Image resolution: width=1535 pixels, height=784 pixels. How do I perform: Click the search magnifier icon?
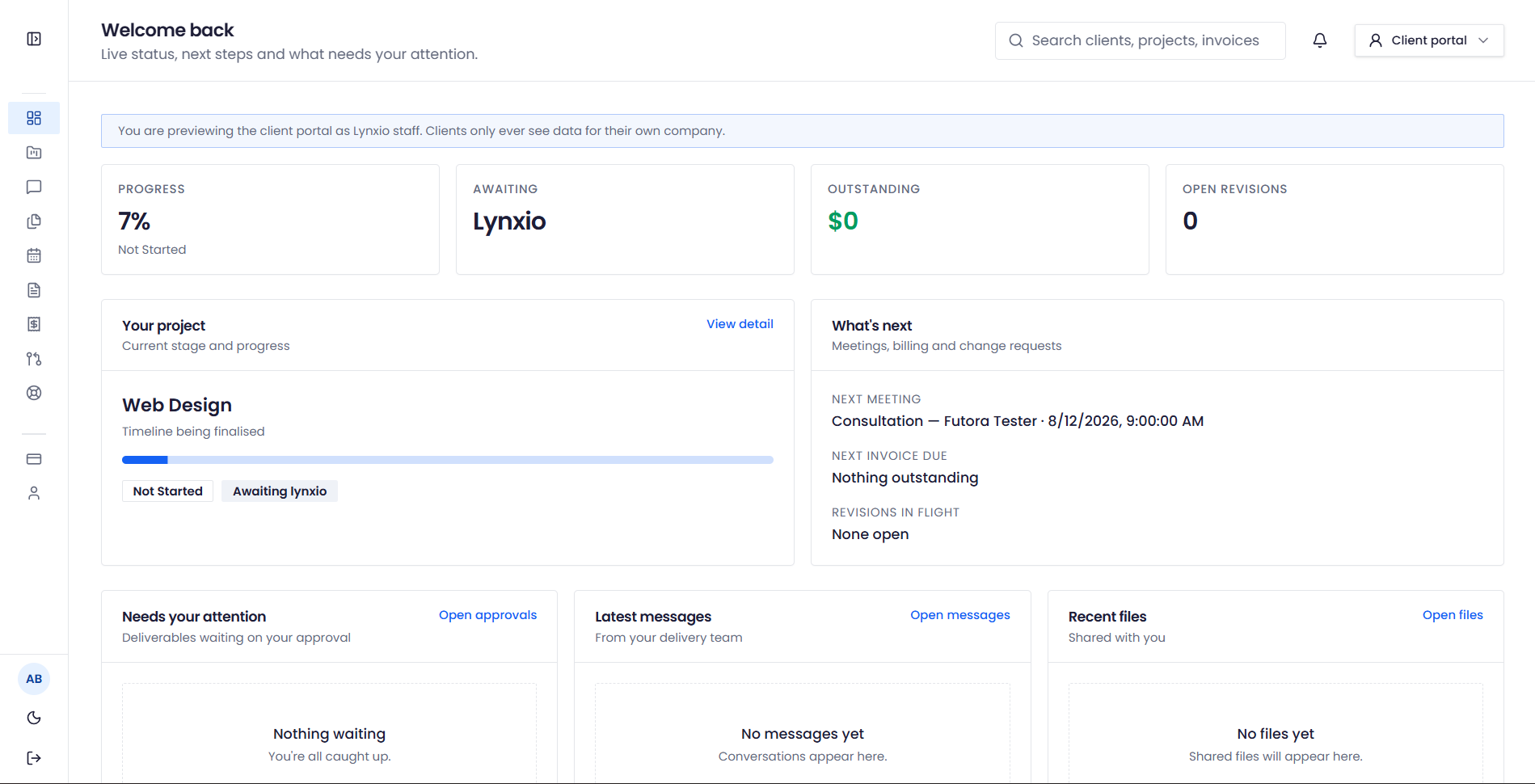[x=1016, y=40]
